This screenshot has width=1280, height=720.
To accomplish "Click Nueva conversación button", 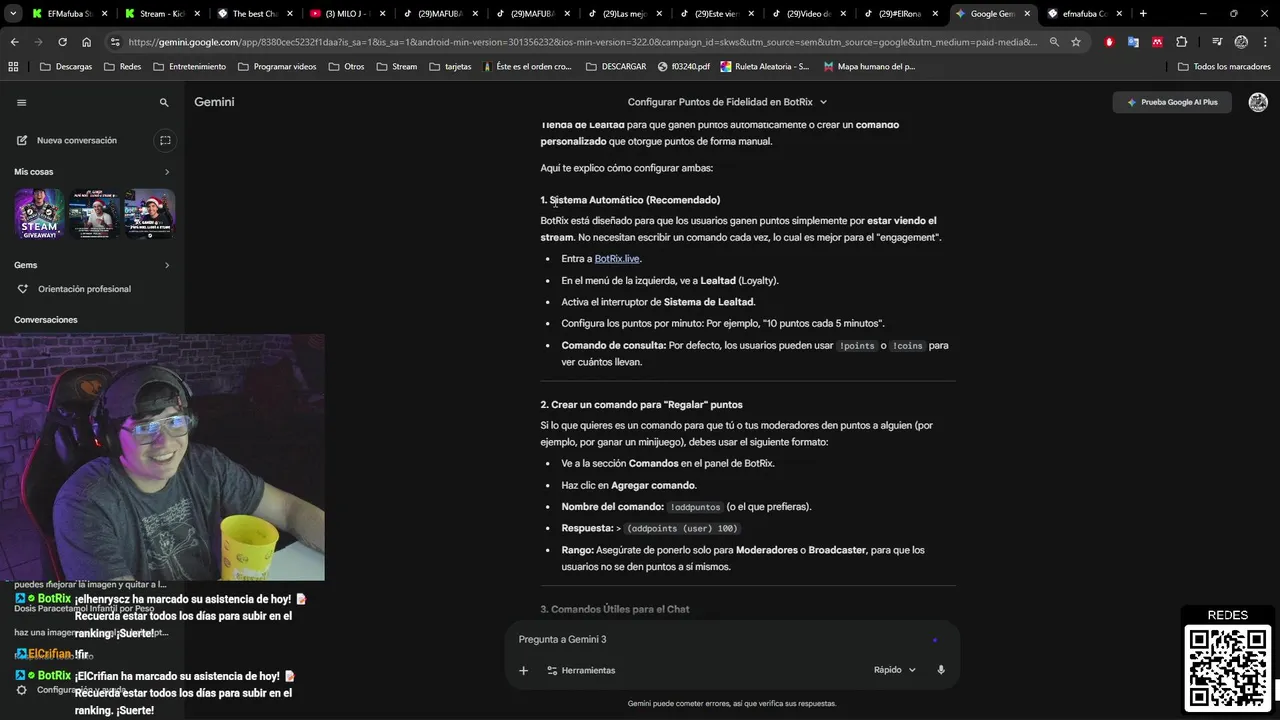I will [67, 140].
